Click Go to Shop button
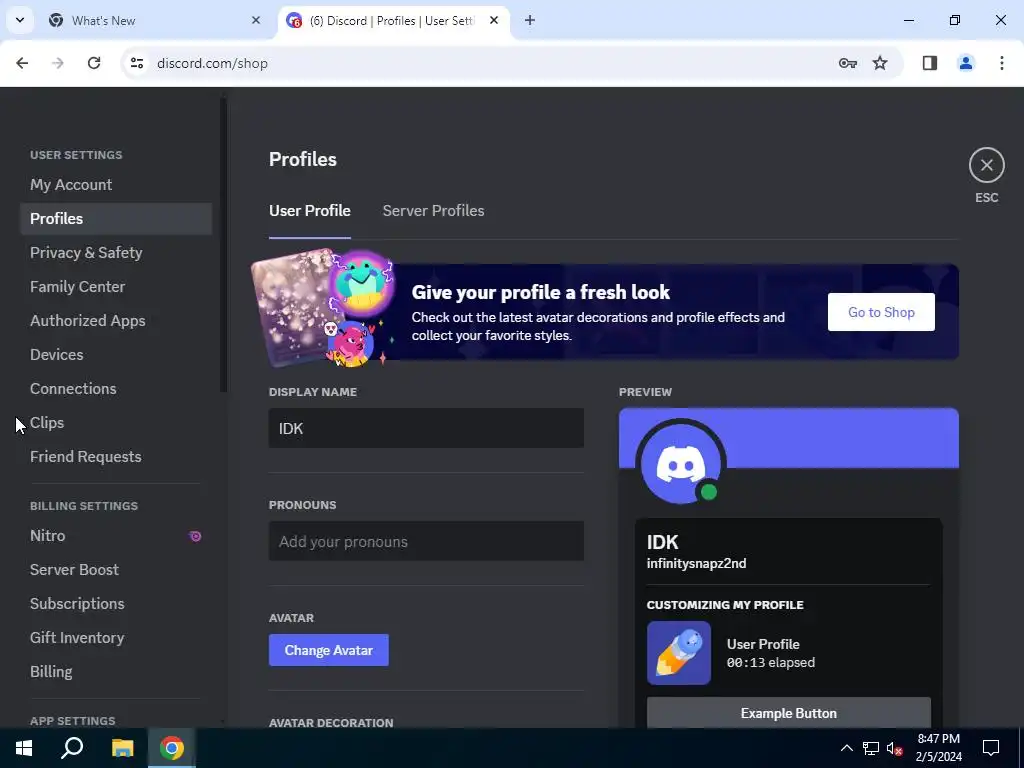Image resolution: width=1024 pixels, height=768 pixels. click(x=881, y=312)
